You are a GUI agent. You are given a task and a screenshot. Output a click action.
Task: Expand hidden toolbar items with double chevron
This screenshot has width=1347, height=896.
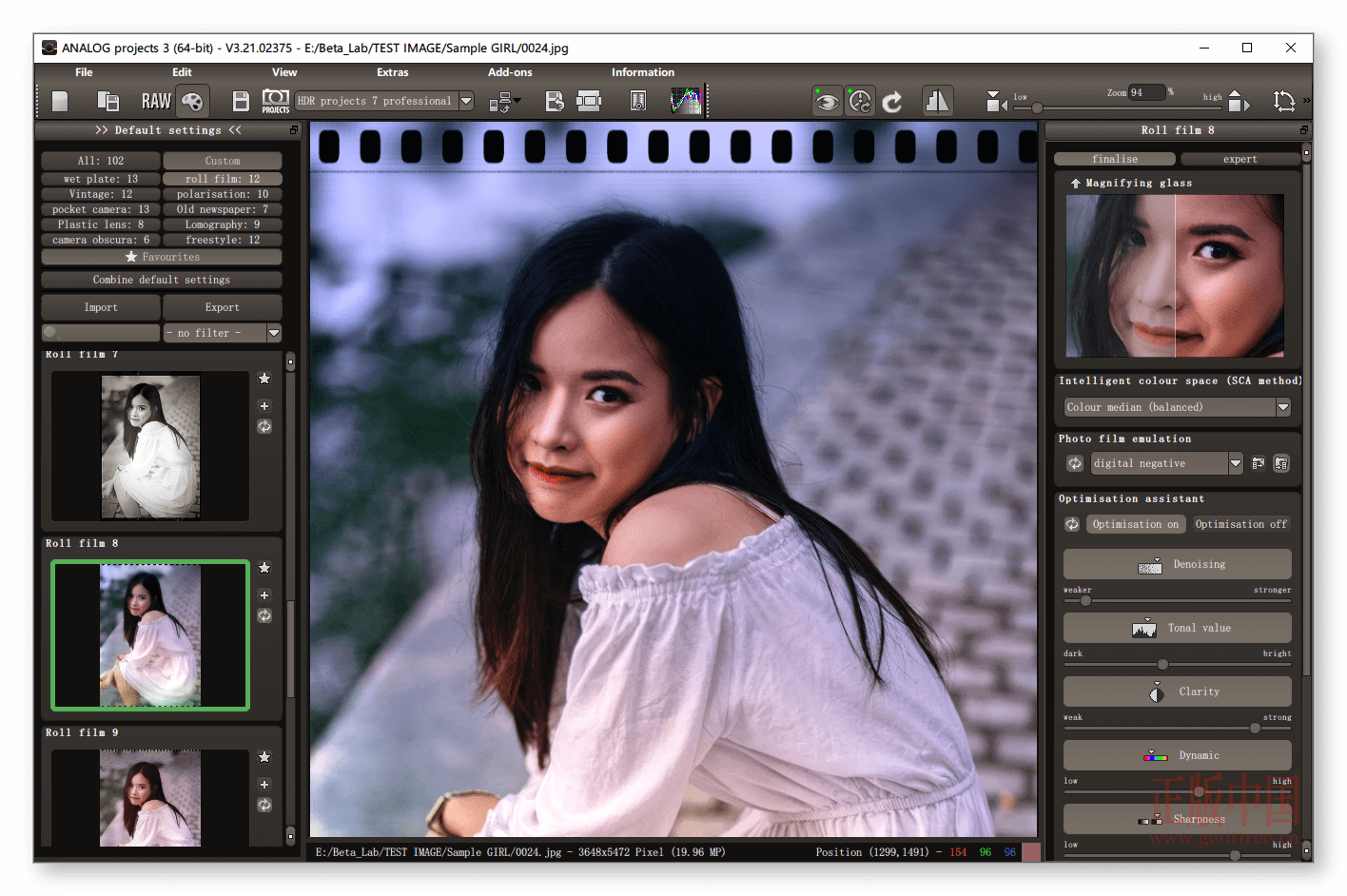pyautogui.click(x=1306, y=100)
